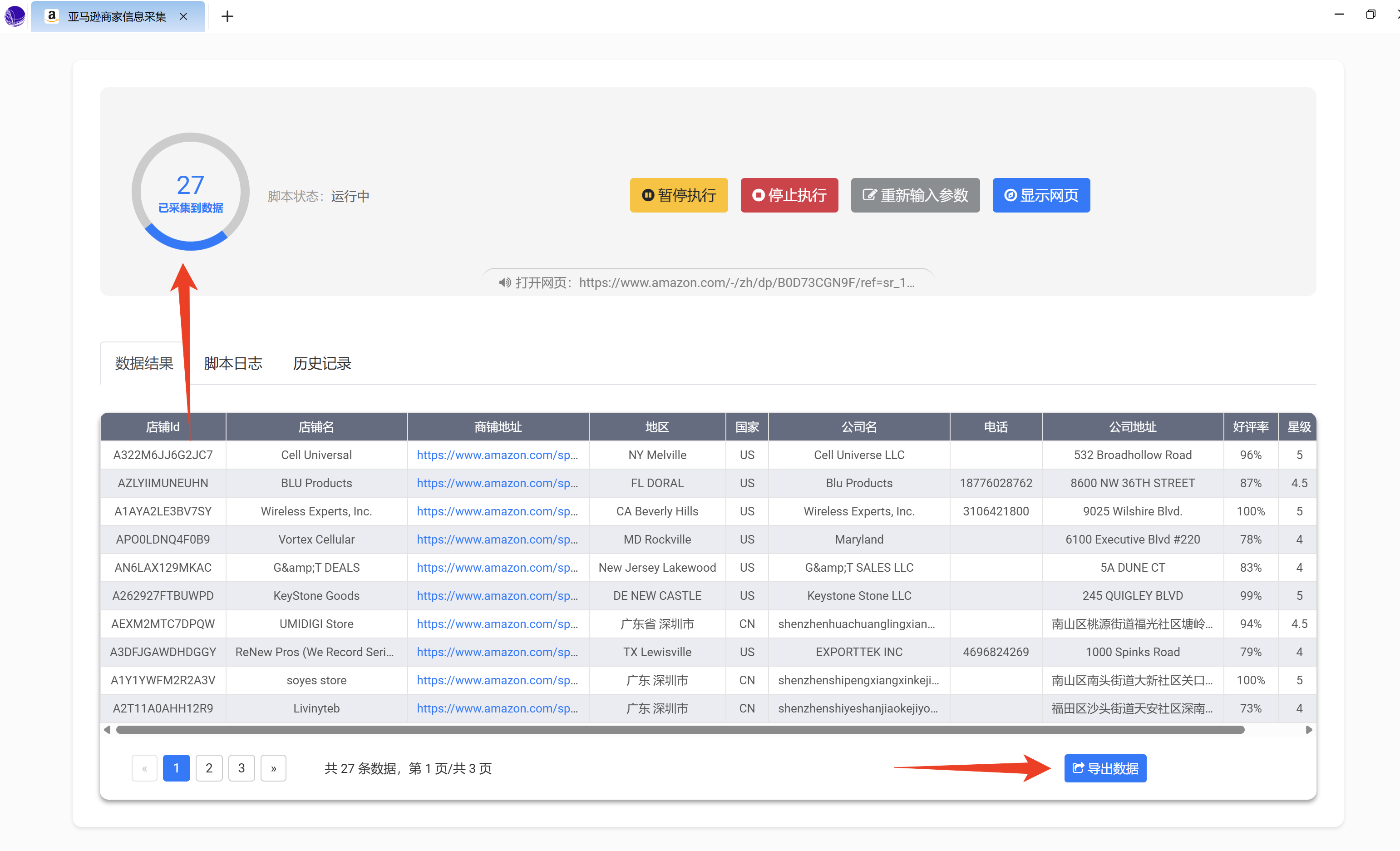Click left arrow of table scrollbar
Image resolution: width=1400 pixels, height=851 pixels.
107,729
